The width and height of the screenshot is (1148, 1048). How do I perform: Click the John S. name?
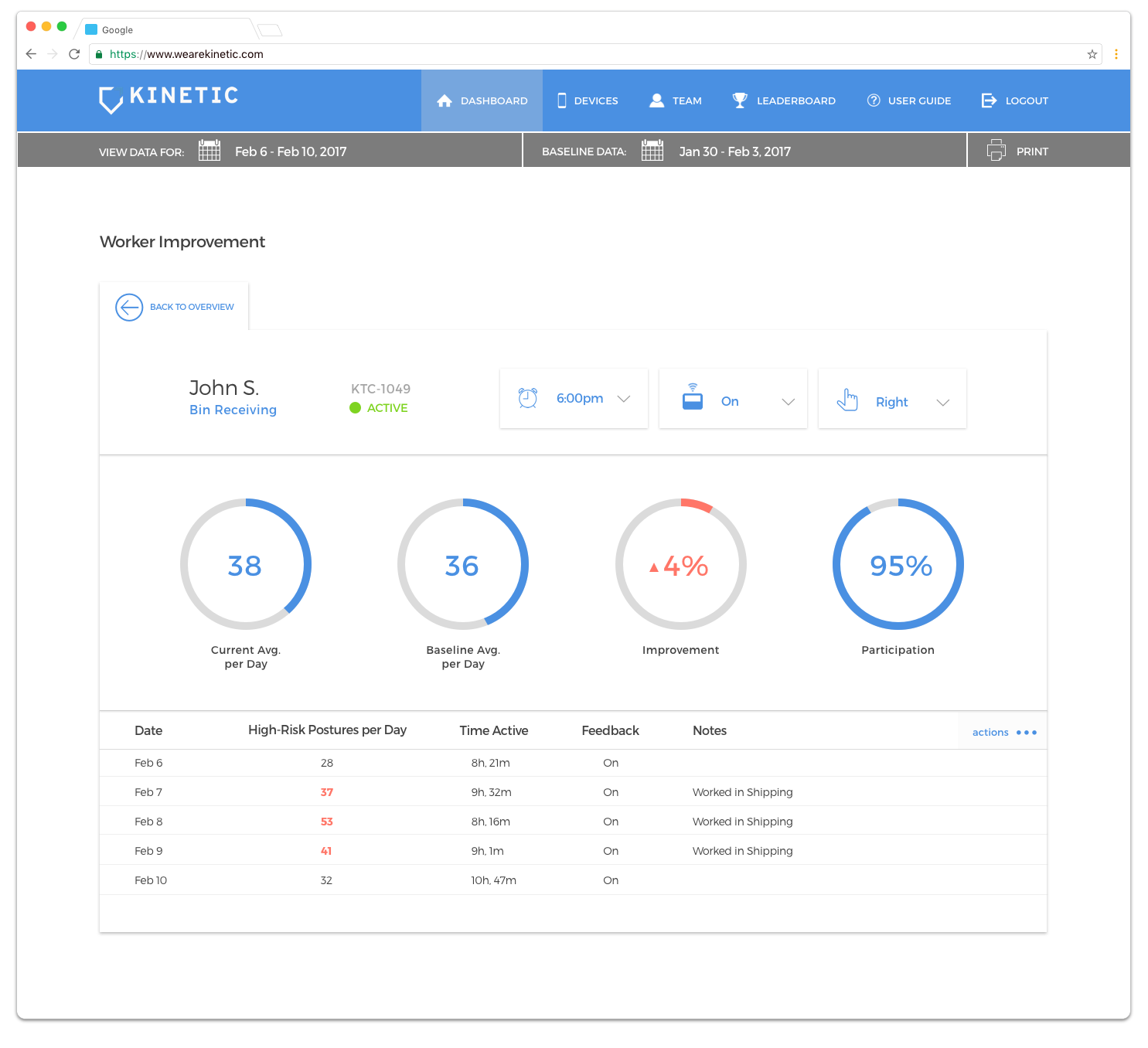[x=224, y=387]
